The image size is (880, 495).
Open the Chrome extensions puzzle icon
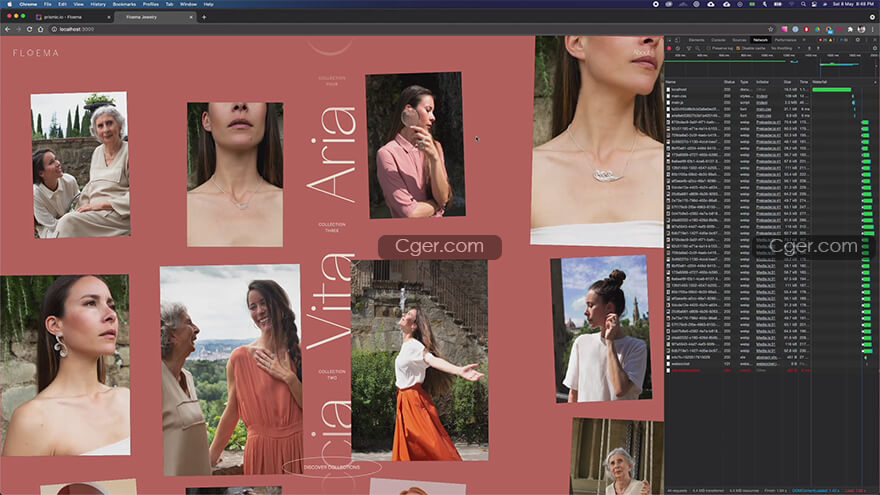click(850, 29)
